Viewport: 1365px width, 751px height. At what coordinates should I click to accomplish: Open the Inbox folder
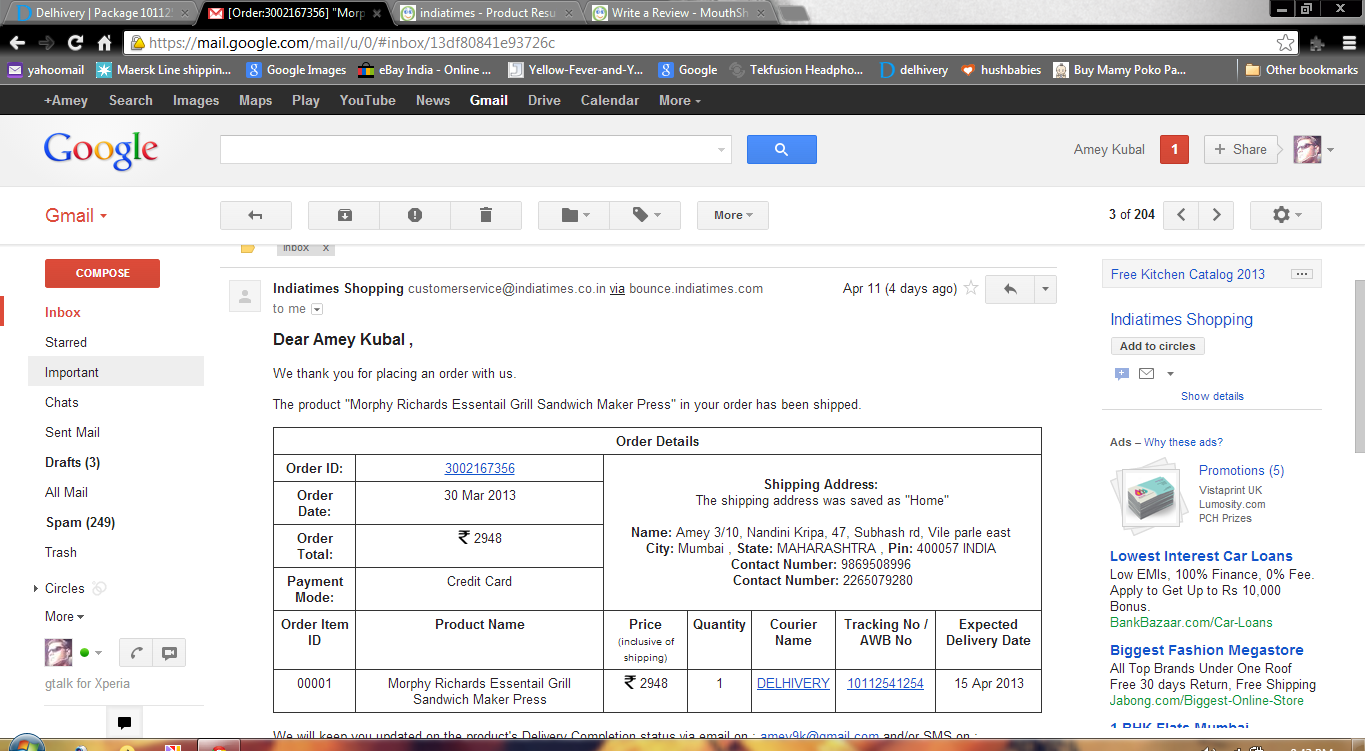pos(63,312)
